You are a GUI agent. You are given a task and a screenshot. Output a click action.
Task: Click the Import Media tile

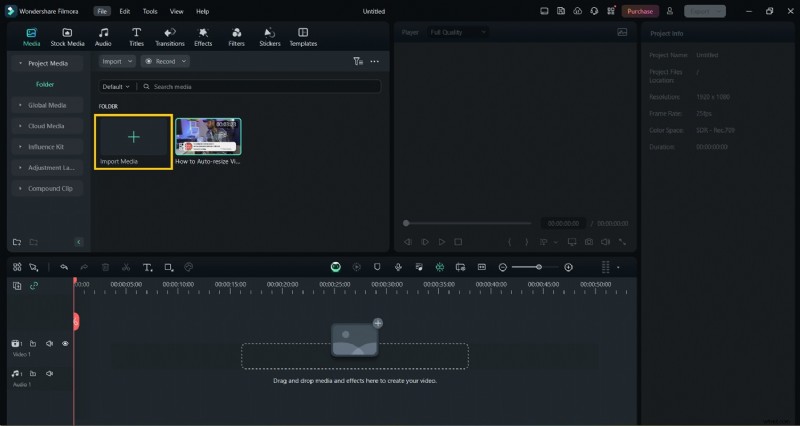133,142
